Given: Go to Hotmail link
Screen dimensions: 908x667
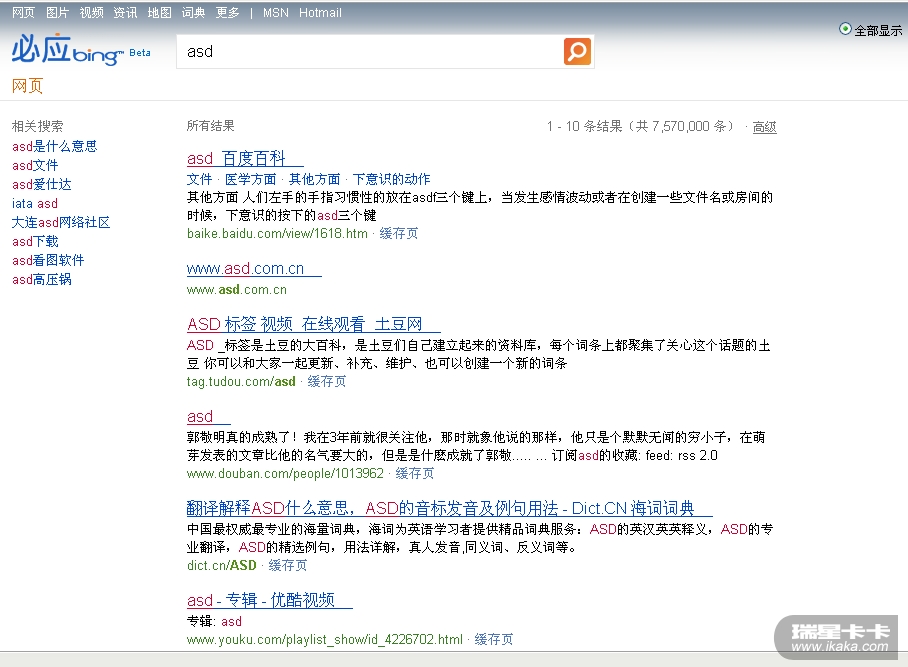Looking at the screenshot, I should pyautogui.click(x=320, y=13).
